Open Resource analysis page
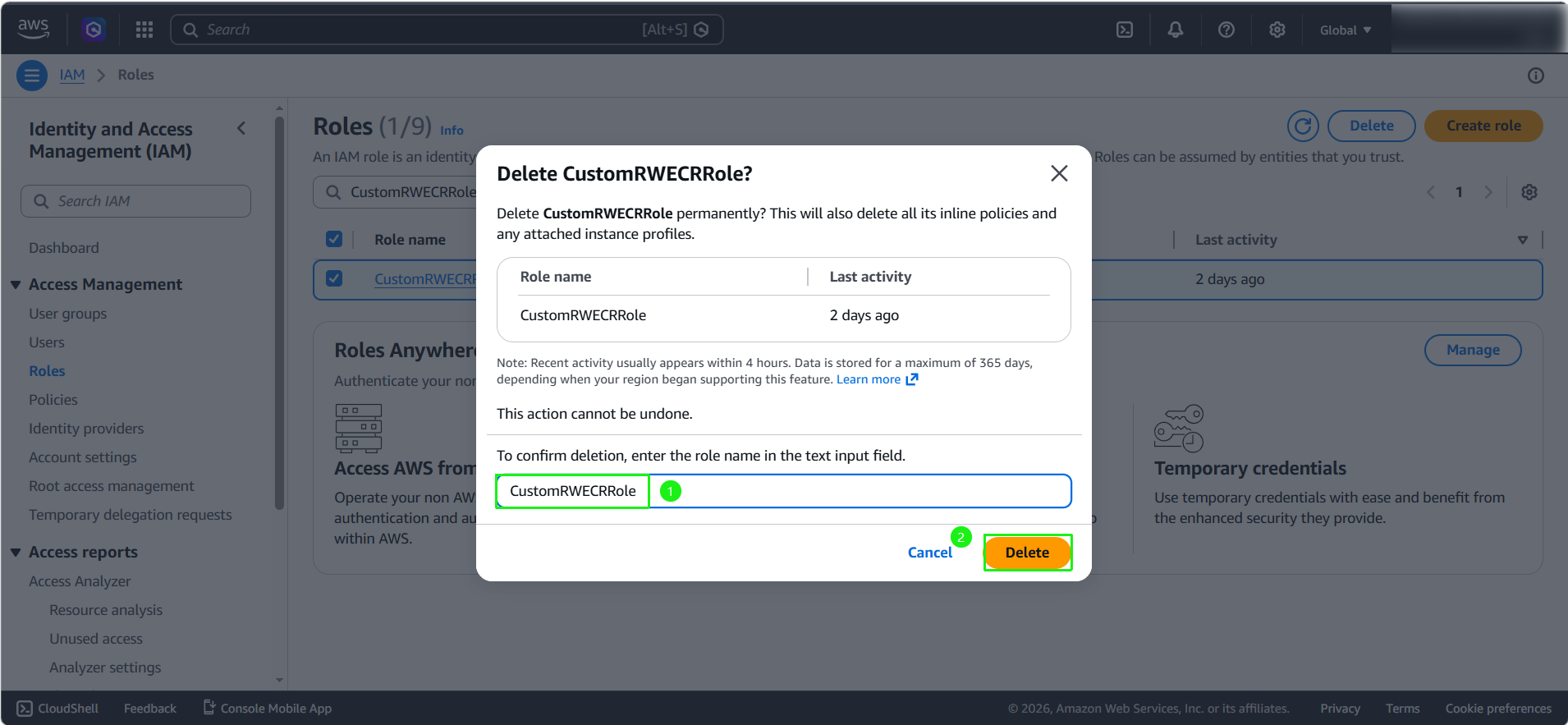The height and width of the screenshot is (725, 1568). (106, 610)
